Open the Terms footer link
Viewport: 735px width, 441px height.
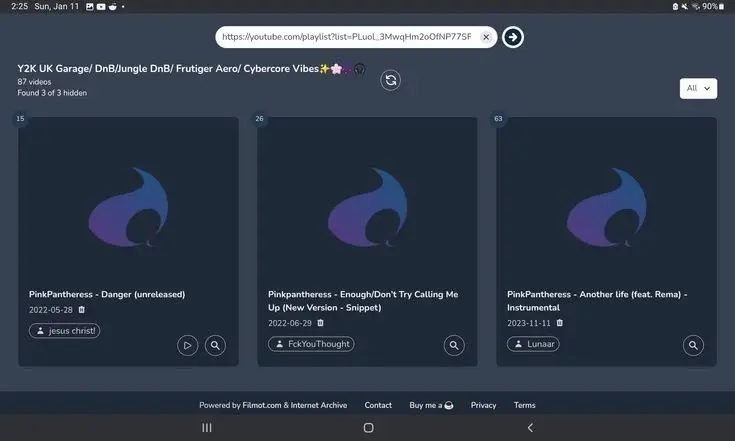click(525, 405)
